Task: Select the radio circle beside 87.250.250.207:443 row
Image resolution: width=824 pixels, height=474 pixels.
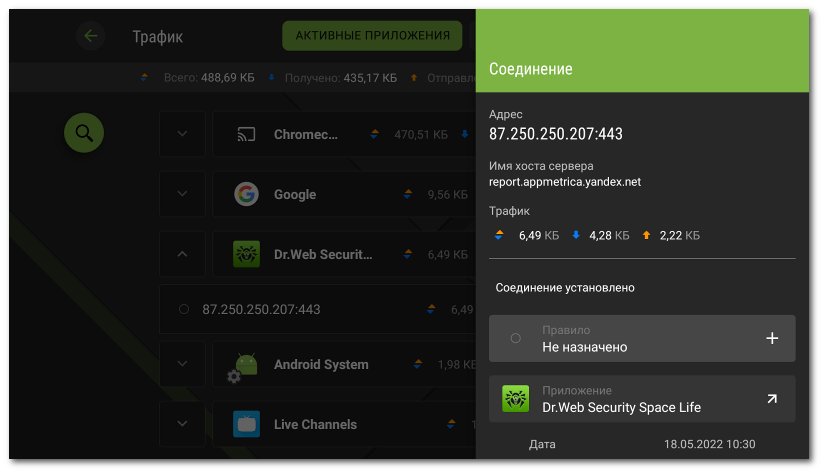Action: click(184, 309)
